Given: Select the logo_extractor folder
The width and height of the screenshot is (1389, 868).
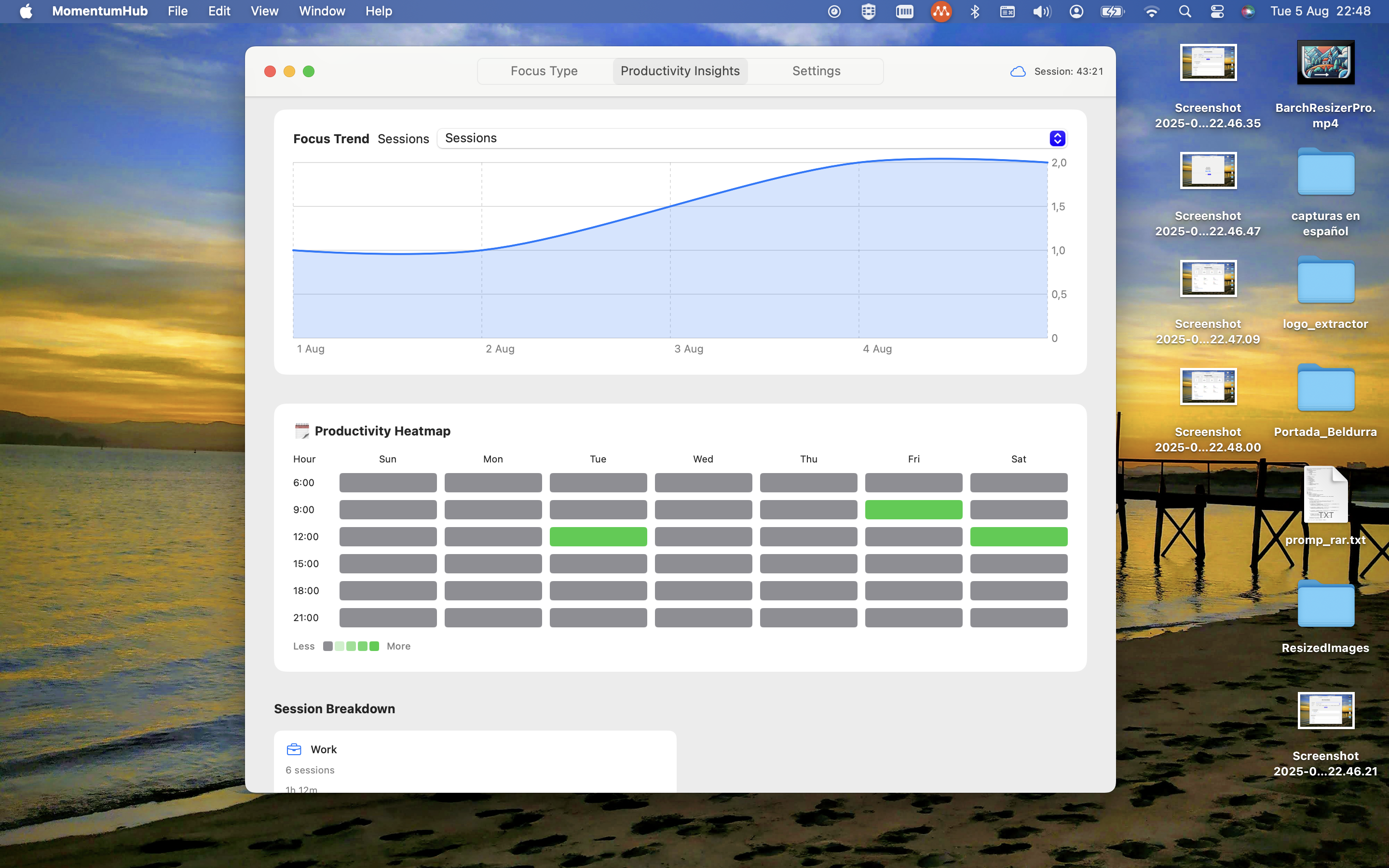Looking at the screenshot, I should tap(1325, 281).
